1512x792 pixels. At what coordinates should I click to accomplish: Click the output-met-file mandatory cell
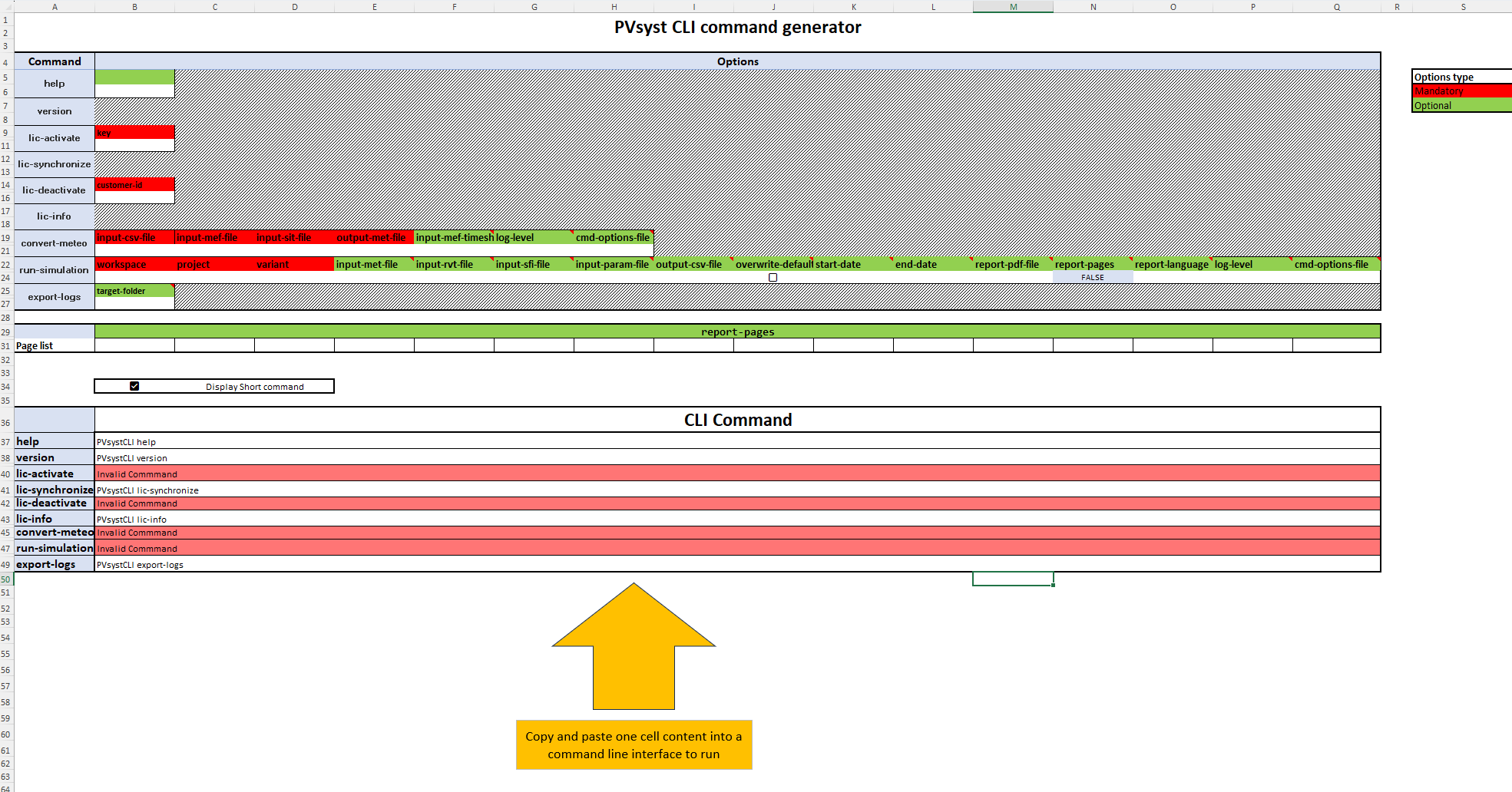coord(374,237)
